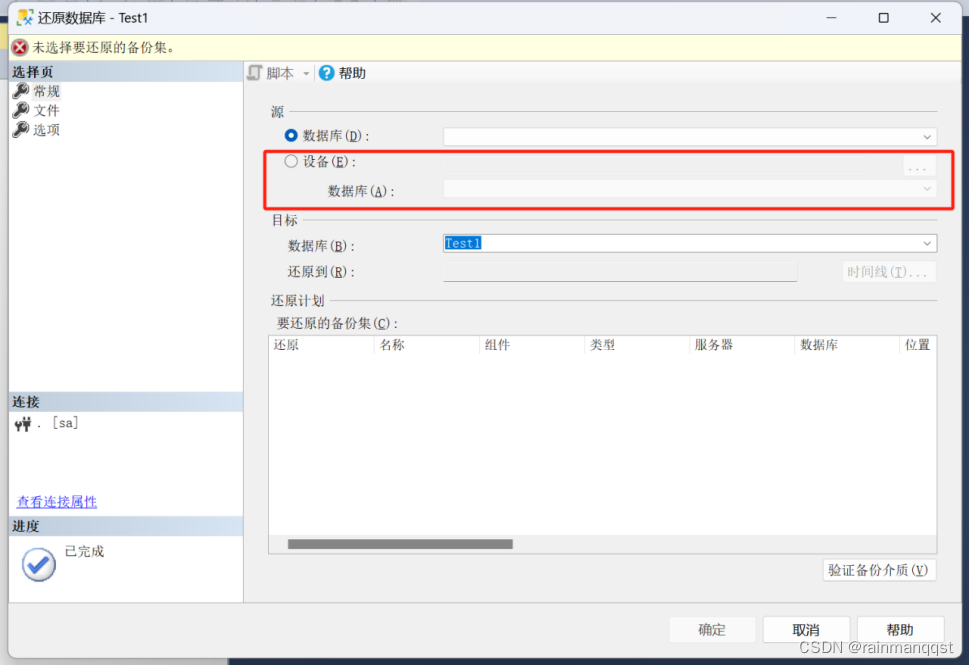Click the blue Help question mark icon

pyautogui.click(x=326, y=73)
